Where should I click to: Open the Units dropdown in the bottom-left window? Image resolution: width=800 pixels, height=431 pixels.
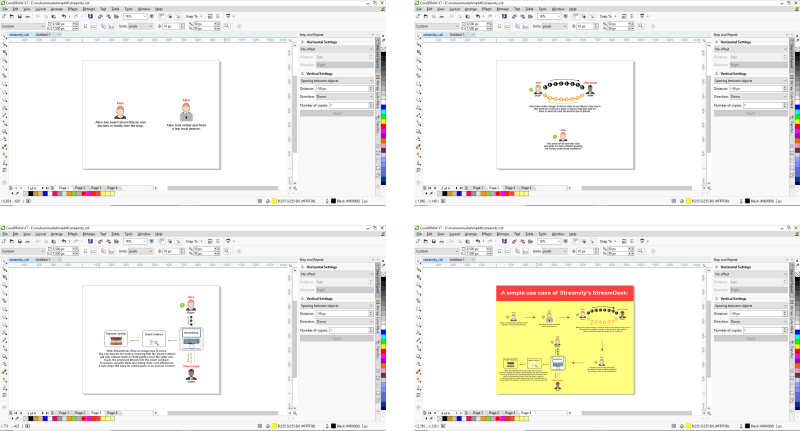(x=139, y=251)
